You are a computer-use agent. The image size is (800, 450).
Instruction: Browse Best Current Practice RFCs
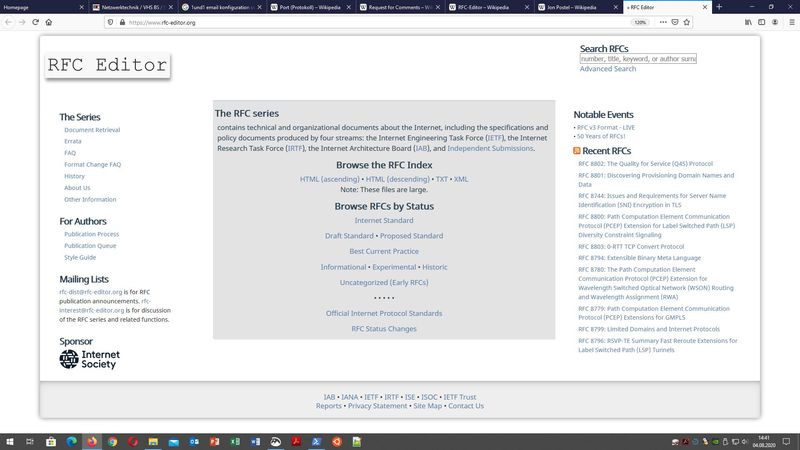click(384, 251)
